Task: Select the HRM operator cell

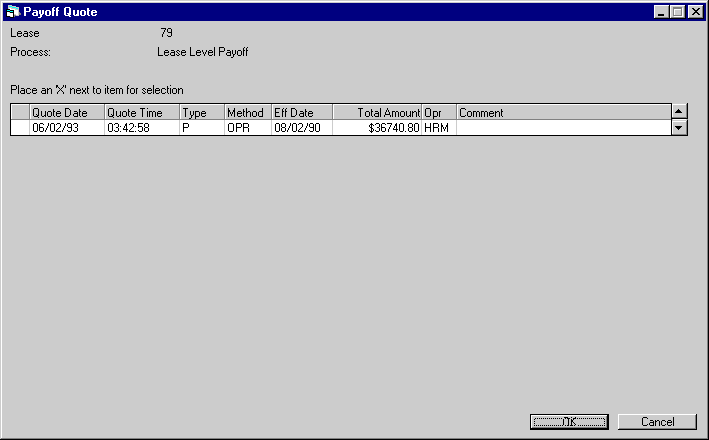Action: point(439,128)
